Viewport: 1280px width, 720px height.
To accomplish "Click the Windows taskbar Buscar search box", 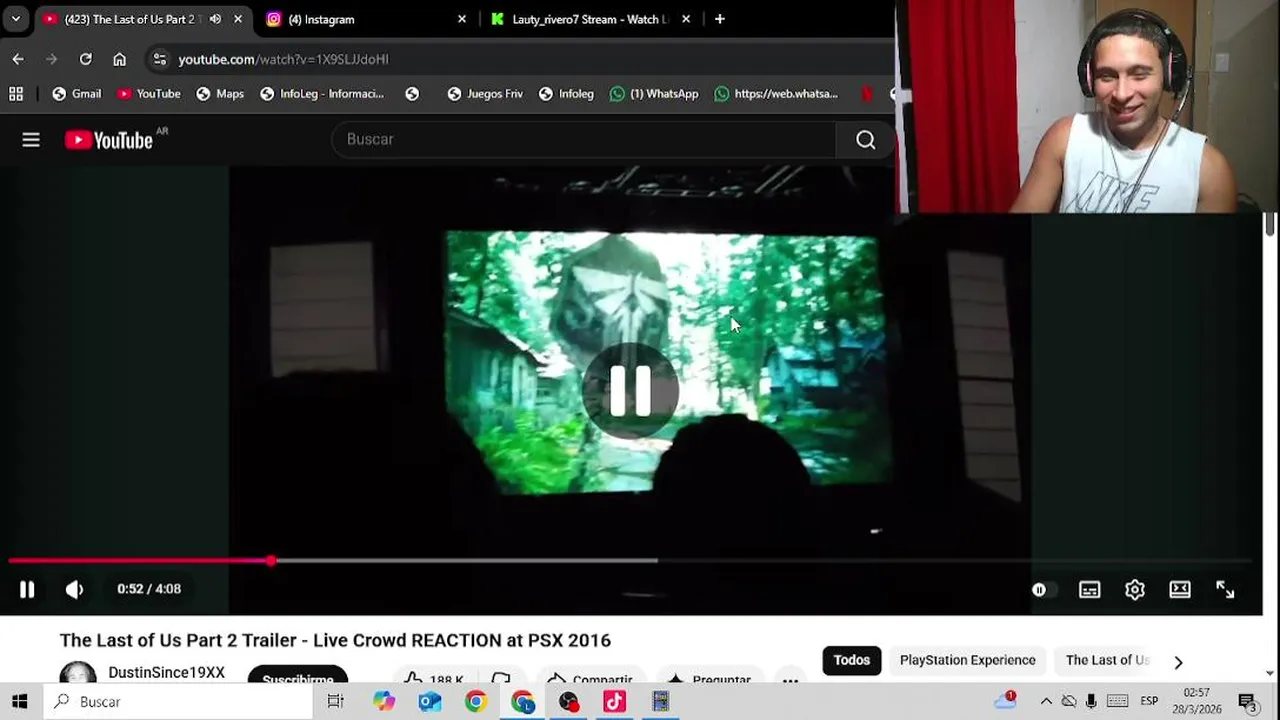I will point(179,702).
